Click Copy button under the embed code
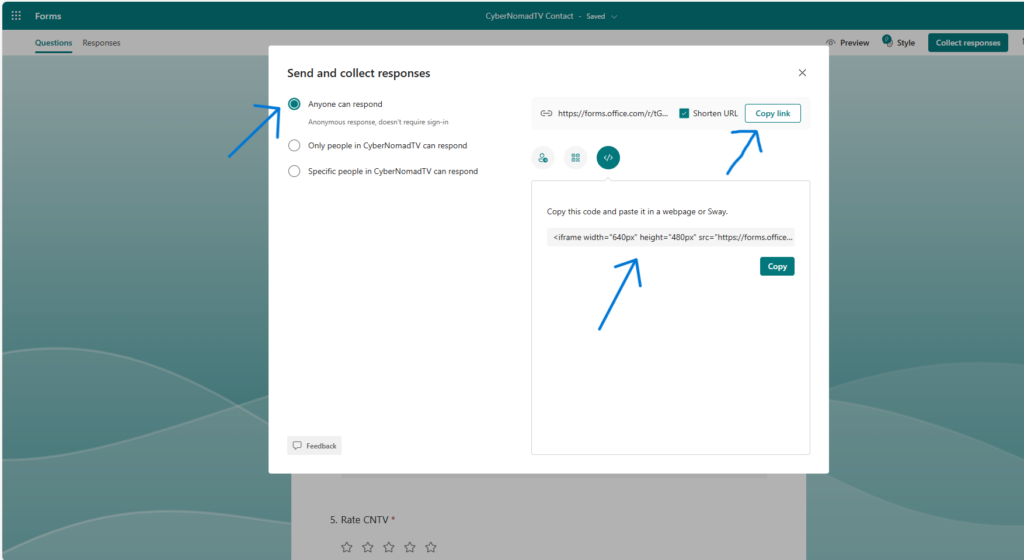The width and height of the screenshot is (1024, 560). coord(777,266)
